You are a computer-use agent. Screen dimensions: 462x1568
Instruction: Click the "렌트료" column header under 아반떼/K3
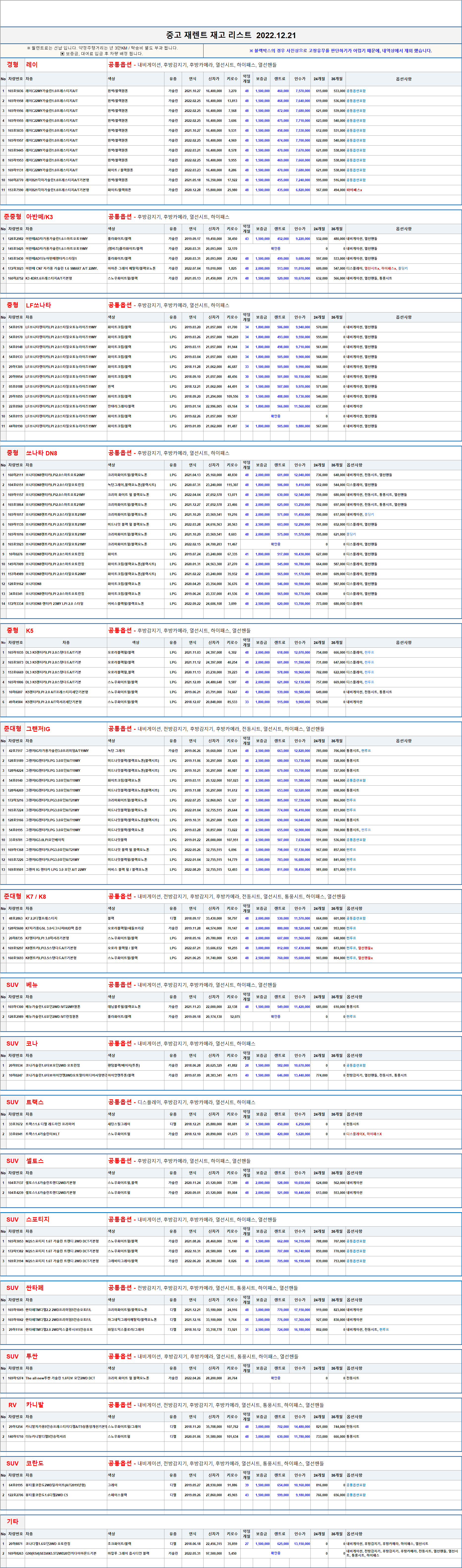(279, 229)
